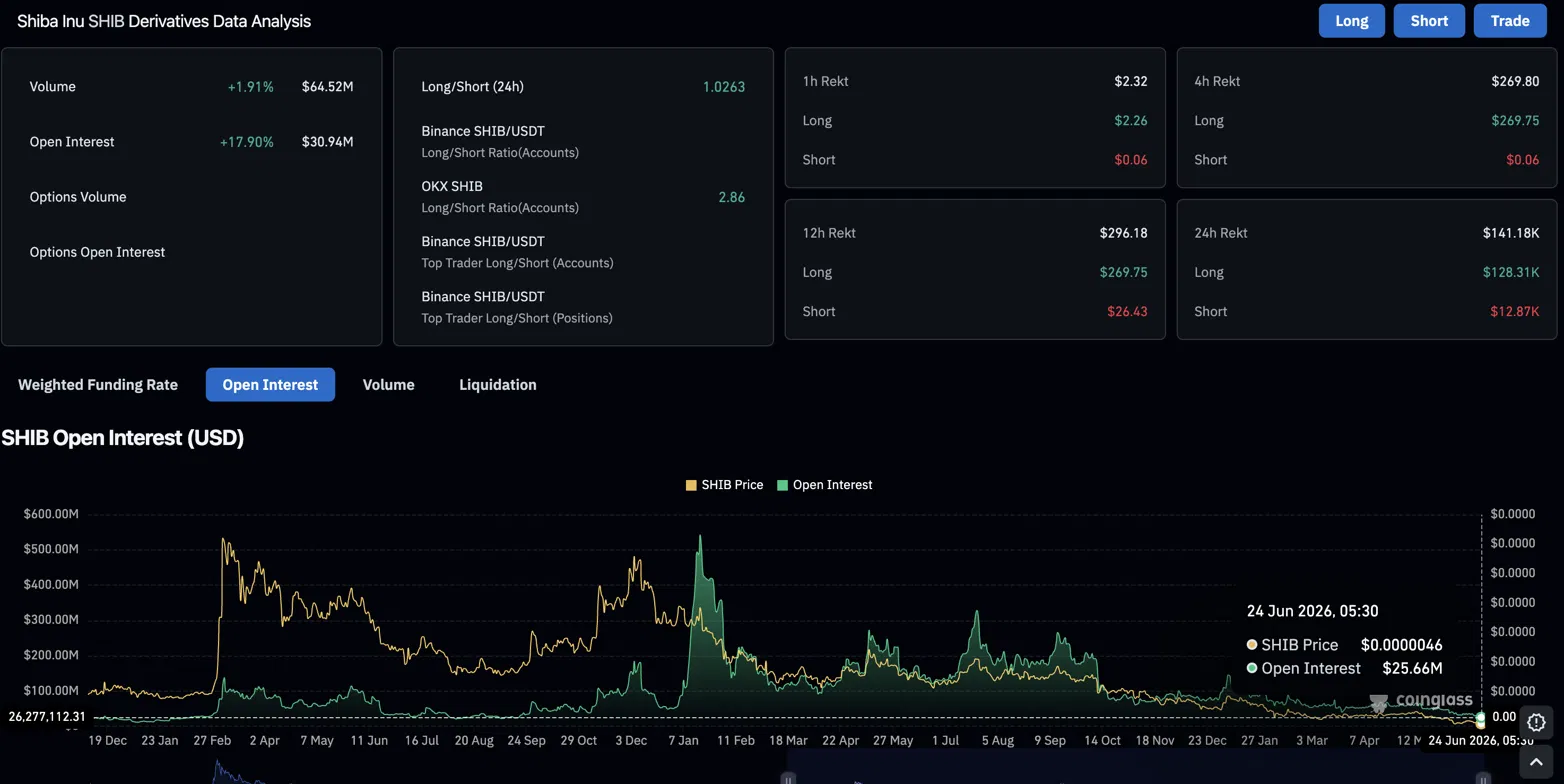Image resolution: width=1564 pixels, height=784 pixels.
Task: Select the OKX 2.86 ratio value
Action: (732, 197)
